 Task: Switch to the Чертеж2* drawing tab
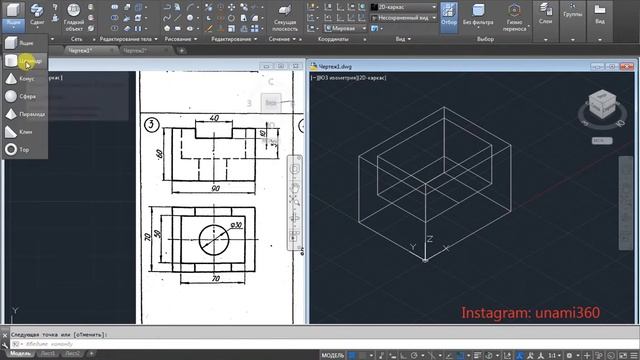click(136, 51)
